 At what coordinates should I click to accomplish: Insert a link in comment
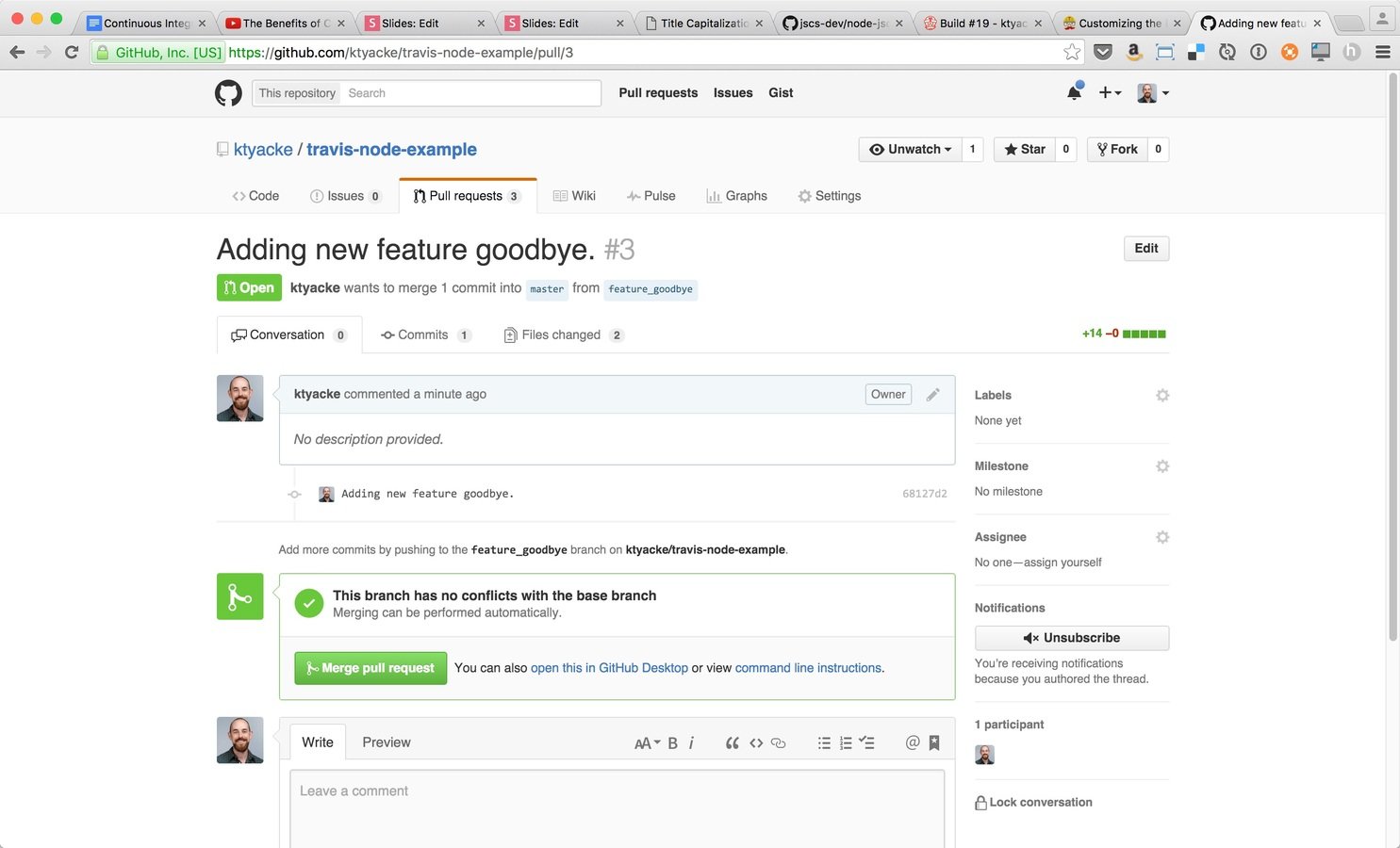click(779, 743)
